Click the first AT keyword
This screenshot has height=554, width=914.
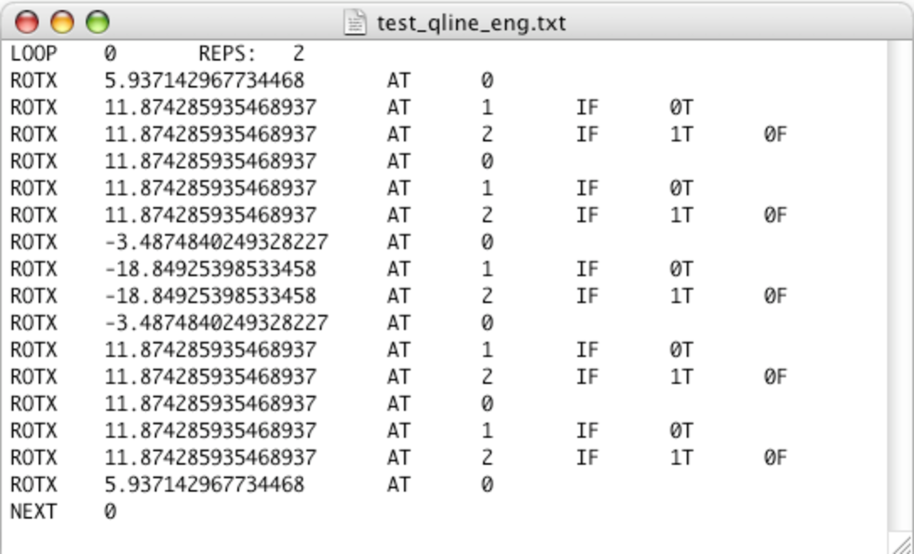pyautogui.click(x=399, y=80)
